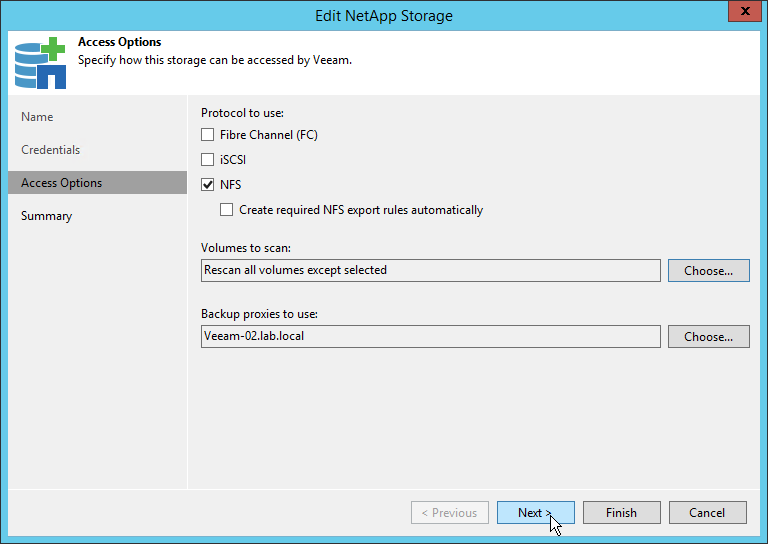The image size is (768, 544).
Task: Uncheck the NFS protocol option
Action: pyautogui.click(x=208, y=185)
